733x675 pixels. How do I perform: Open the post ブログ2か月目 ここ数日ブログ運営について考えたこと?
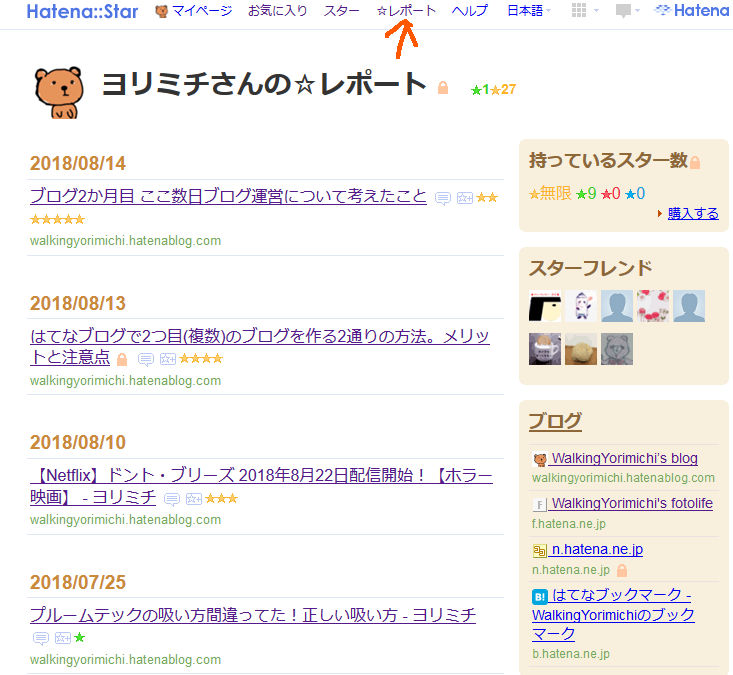pyautogui.click(x=228, y=196)
